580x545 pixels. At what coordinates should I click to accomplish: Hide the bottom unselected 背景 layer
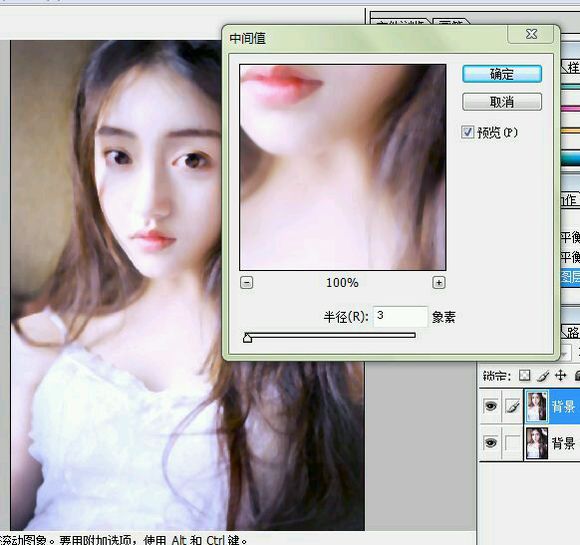(490, 443)
